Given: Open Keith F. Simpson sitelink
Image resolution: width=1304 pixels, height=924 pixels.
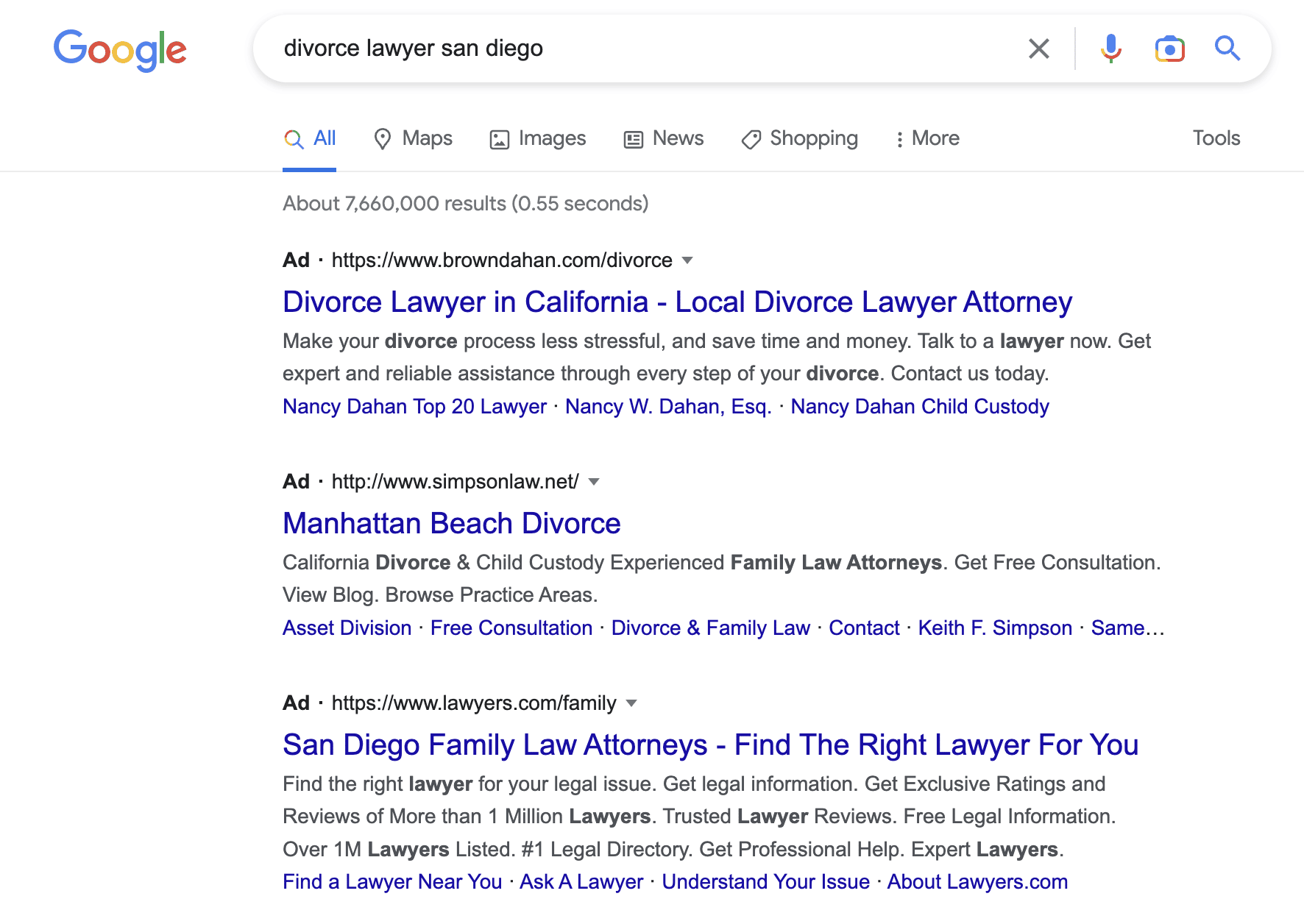Looking at the screenshot, I should click(995, 628).
